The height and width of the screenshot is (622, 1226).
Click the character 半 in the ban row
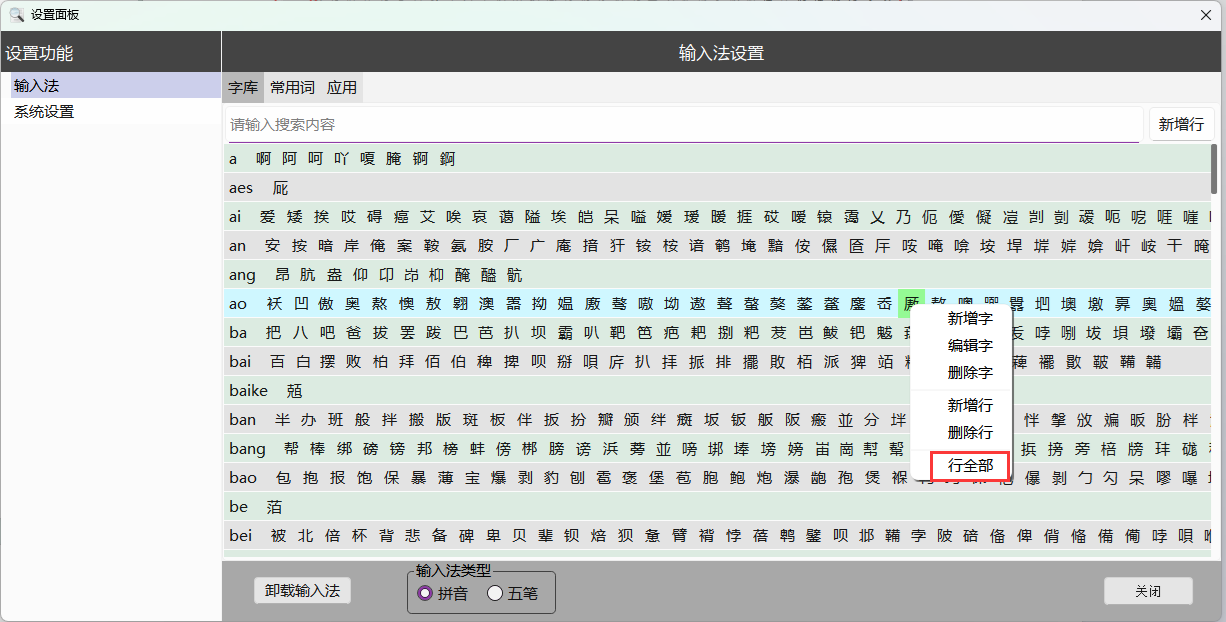pos(282,420)
